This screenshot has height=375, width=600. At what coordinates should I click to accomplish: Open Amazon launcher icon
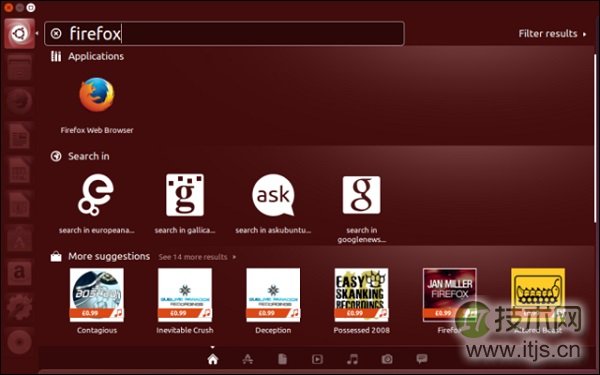20,272
